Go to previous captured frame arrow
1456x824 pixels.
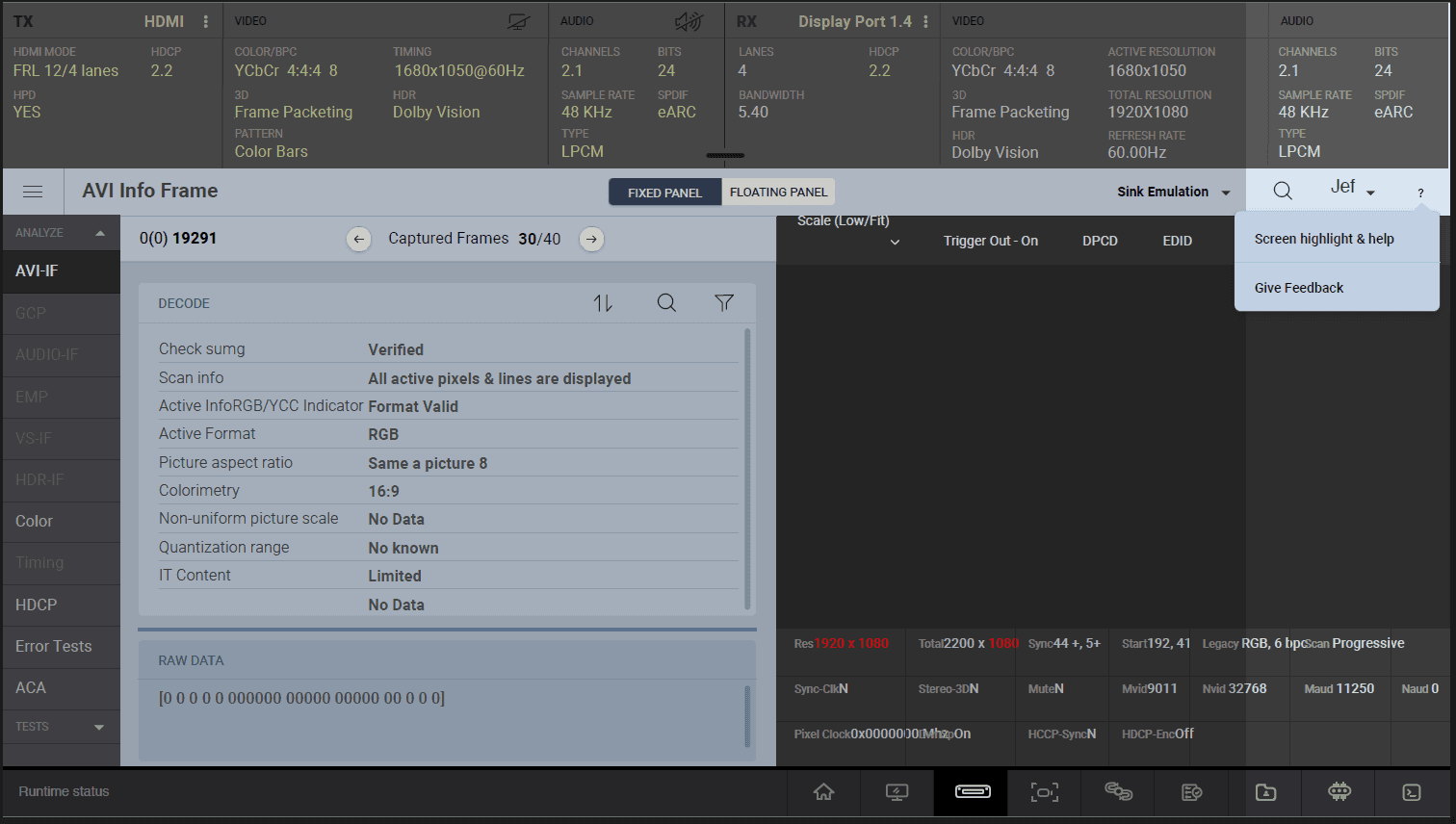point(358,239)
